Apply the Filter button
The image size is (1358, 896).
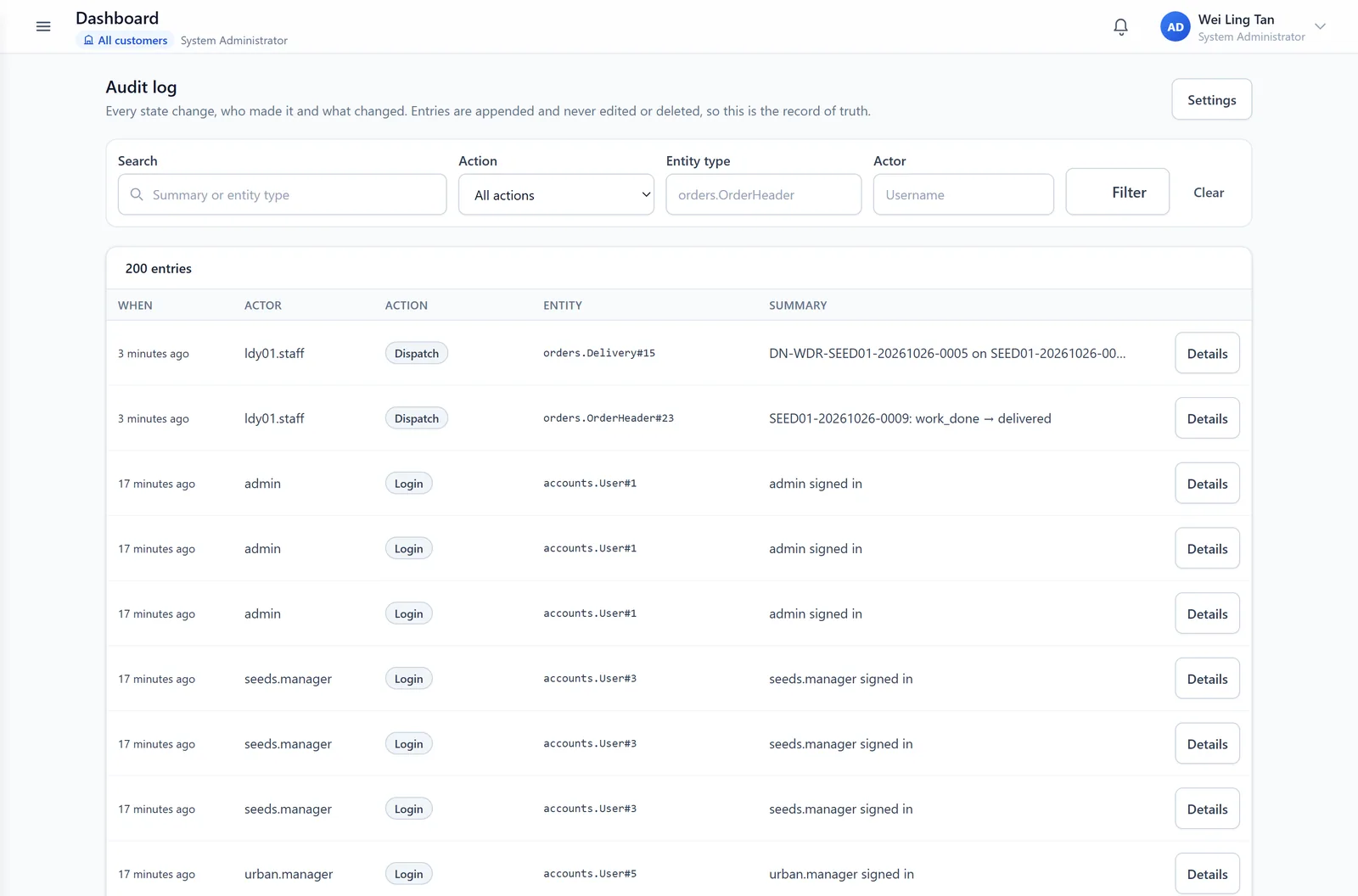pos(1117,192)
